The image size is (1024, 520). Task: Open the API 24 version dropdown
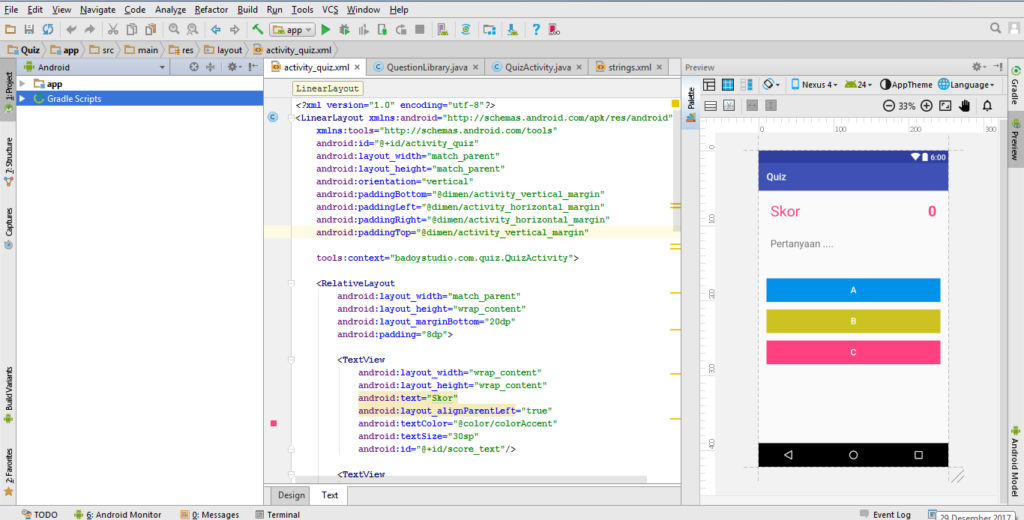[x=859, y=85]
